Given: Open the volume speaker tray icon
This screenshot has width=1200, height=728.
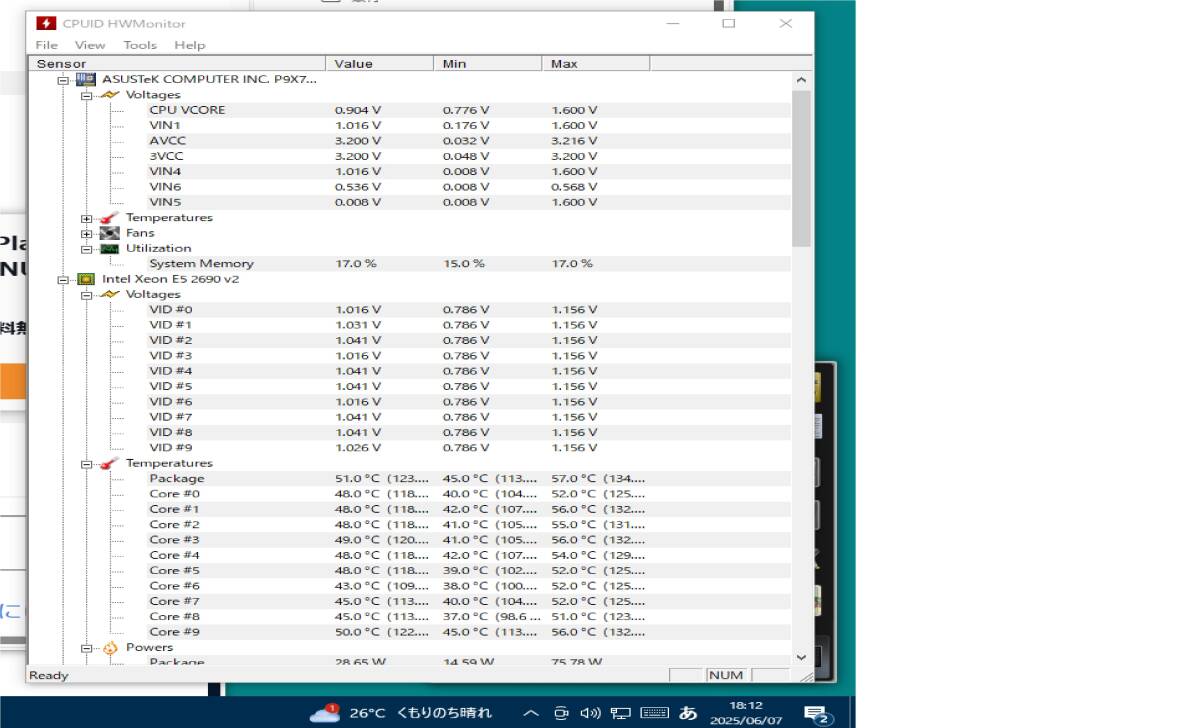Looking at the screenshot, I should (x=590, y=713).
